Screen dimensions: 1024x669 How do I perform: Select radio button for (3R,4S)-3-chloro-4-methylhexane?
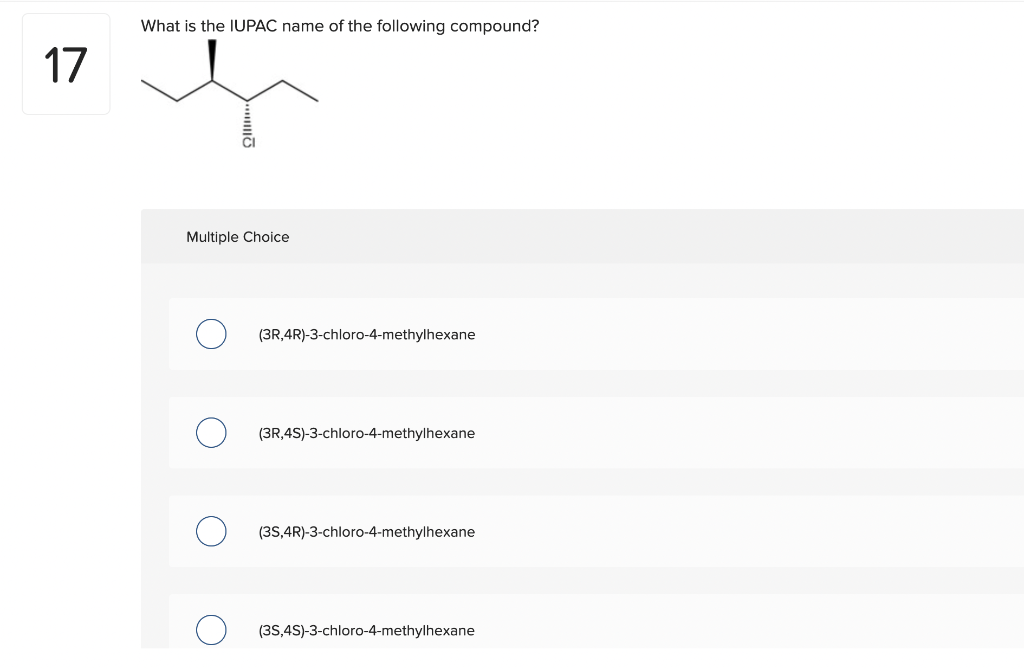coord(211,433)
